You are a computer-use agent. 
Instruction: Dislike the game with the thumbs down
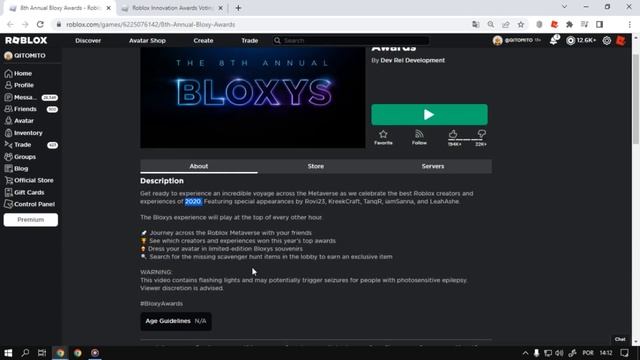(482, 134)
